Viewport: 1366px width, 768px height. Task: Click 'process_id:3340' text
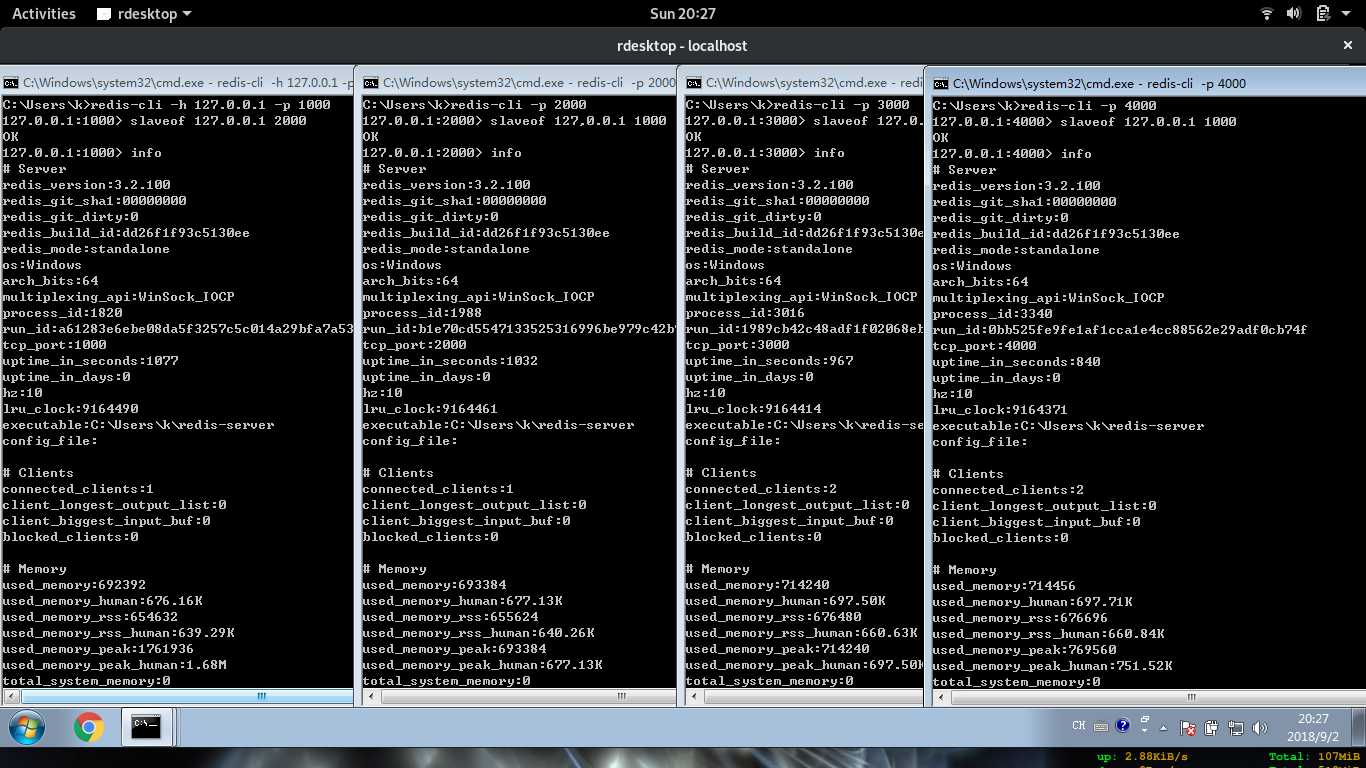993,314
